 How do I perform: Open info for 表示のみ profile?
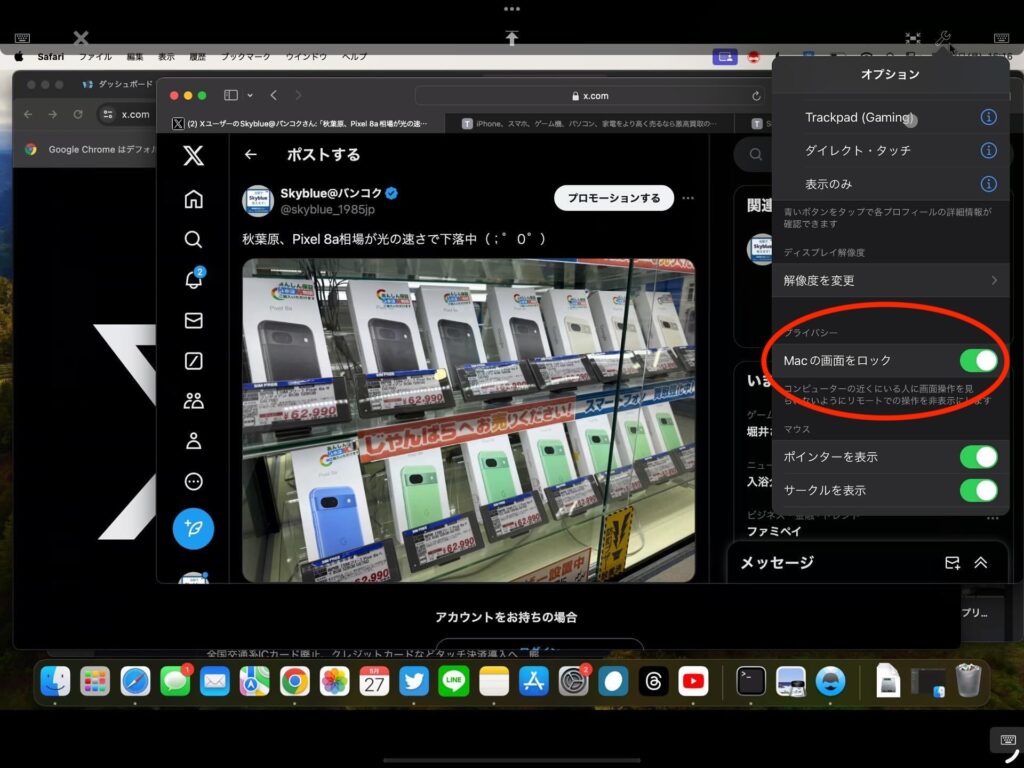tap(989, 184)
